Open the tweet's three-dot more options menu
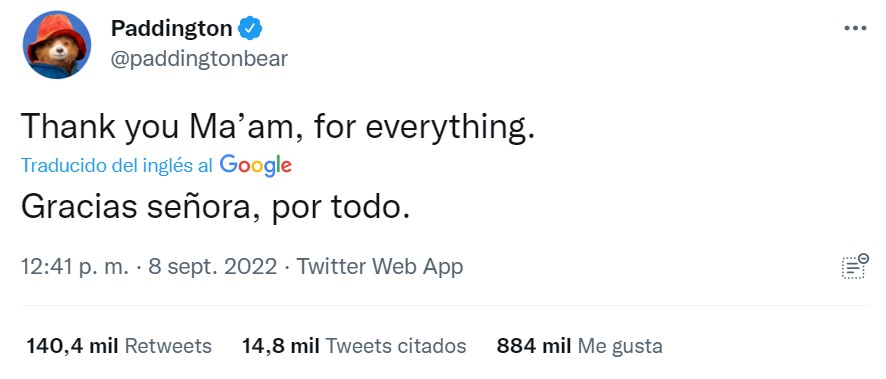 (854, 28)
